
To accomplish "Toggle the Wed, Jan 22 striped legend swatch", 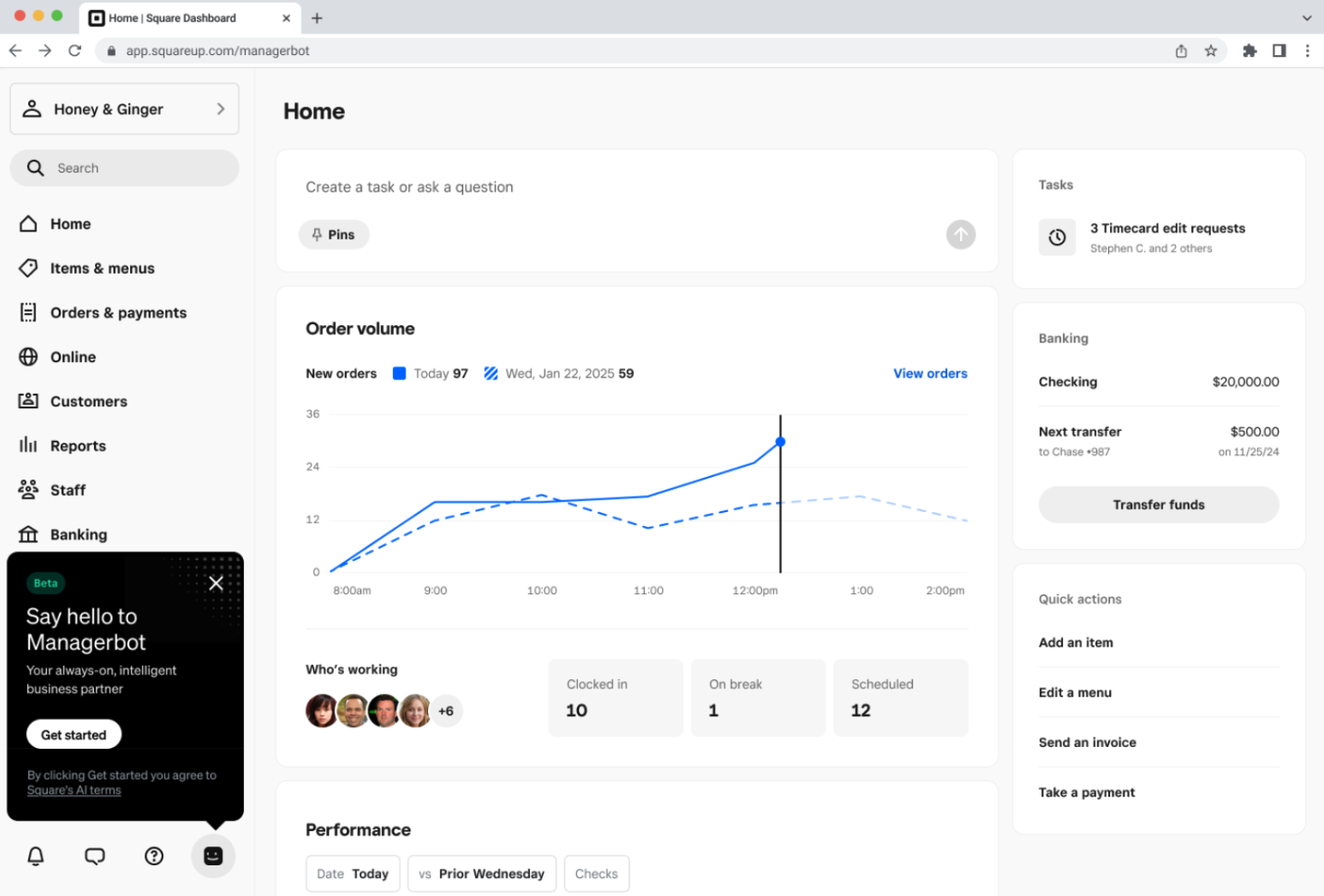I will click(x=491, y=373).
